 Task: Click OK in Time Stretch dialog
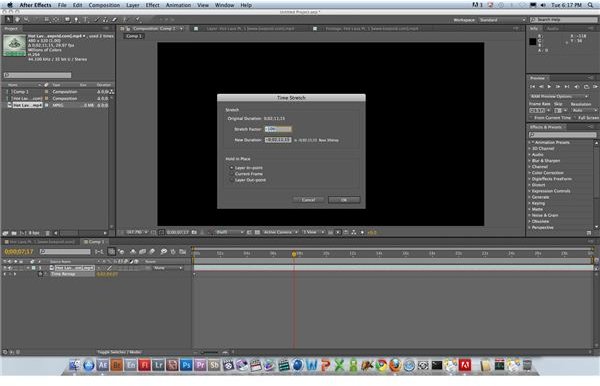pyautogui.click(x=344, y=200)
